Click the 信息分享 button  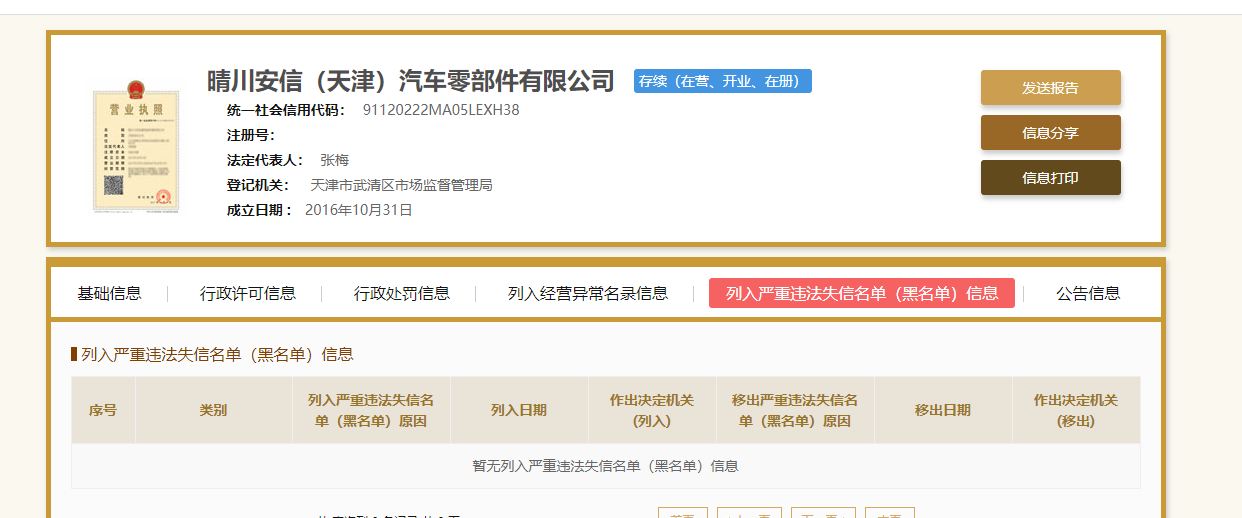(1050, 133)
